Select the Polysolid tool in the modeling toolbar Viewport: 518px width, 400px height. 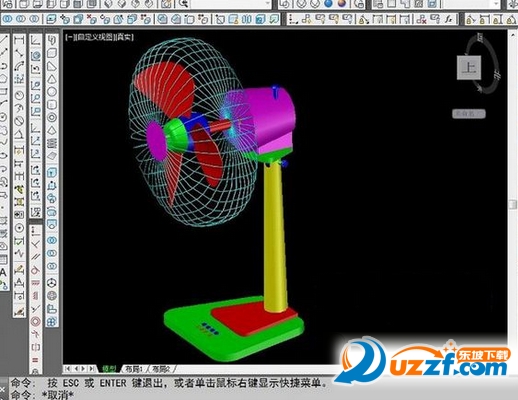coord(52,41)
